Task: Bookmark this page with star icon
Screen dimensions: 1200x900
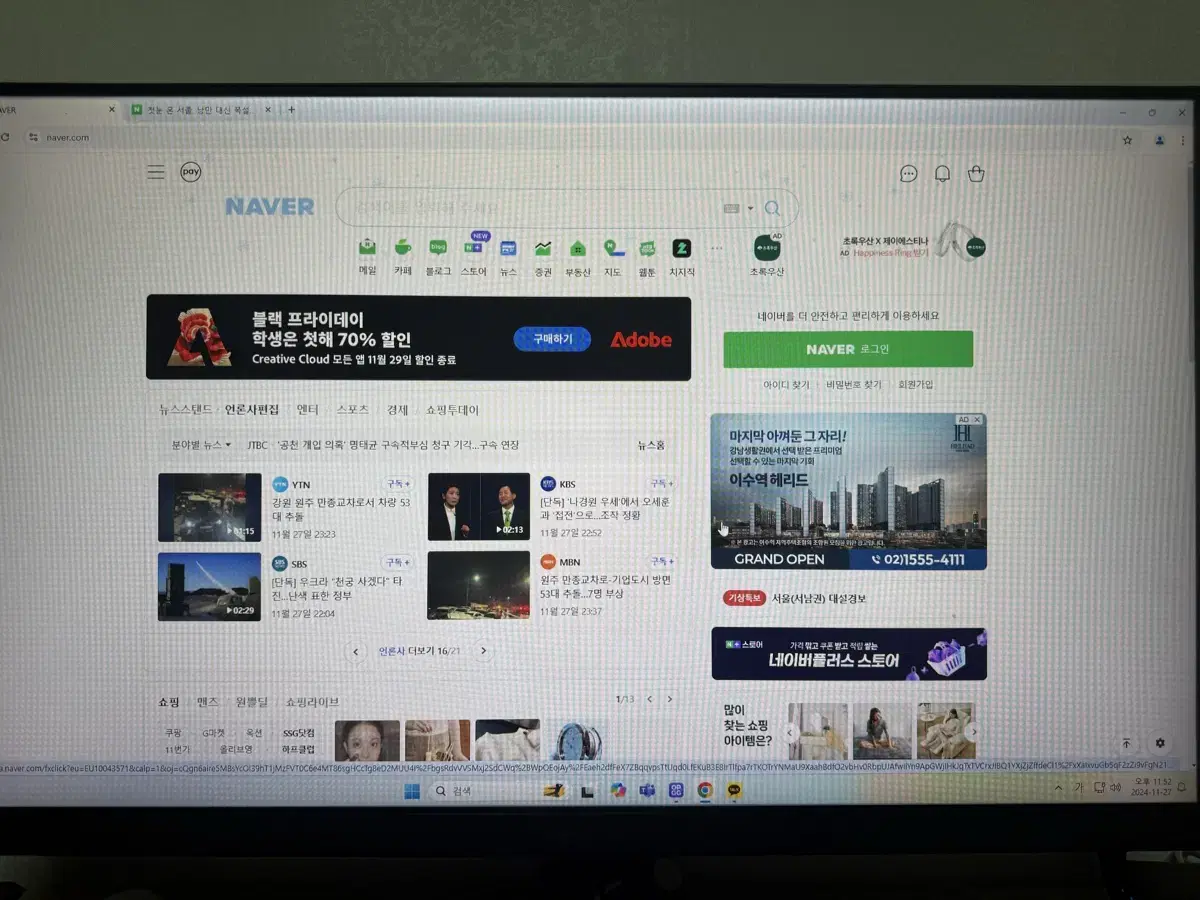Action: click(1127, 140)
